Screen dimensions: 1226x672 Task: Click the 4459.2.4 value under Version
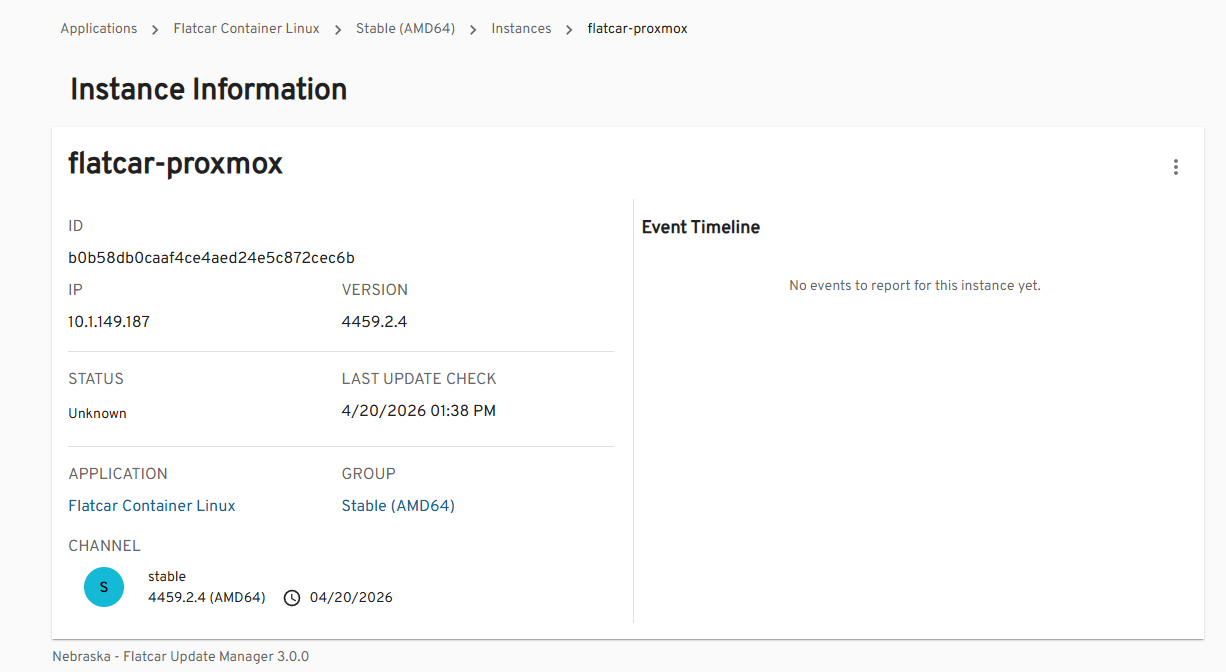tap(374, 322)
